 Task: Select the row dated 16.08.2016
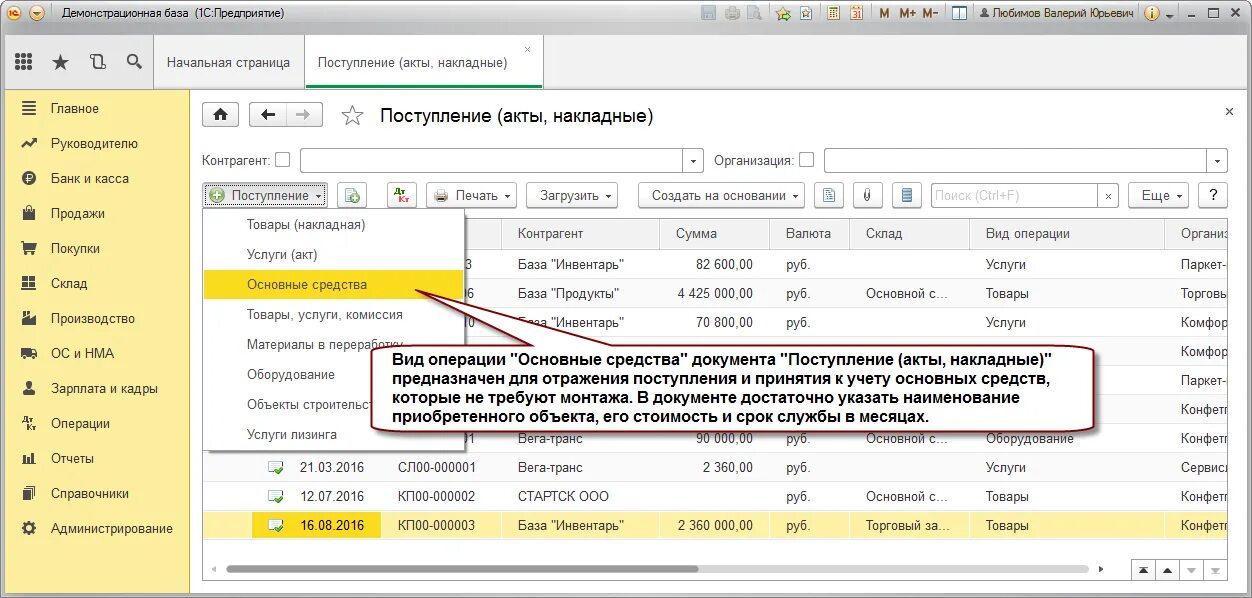pyautogui.click(x=715, y=525)
